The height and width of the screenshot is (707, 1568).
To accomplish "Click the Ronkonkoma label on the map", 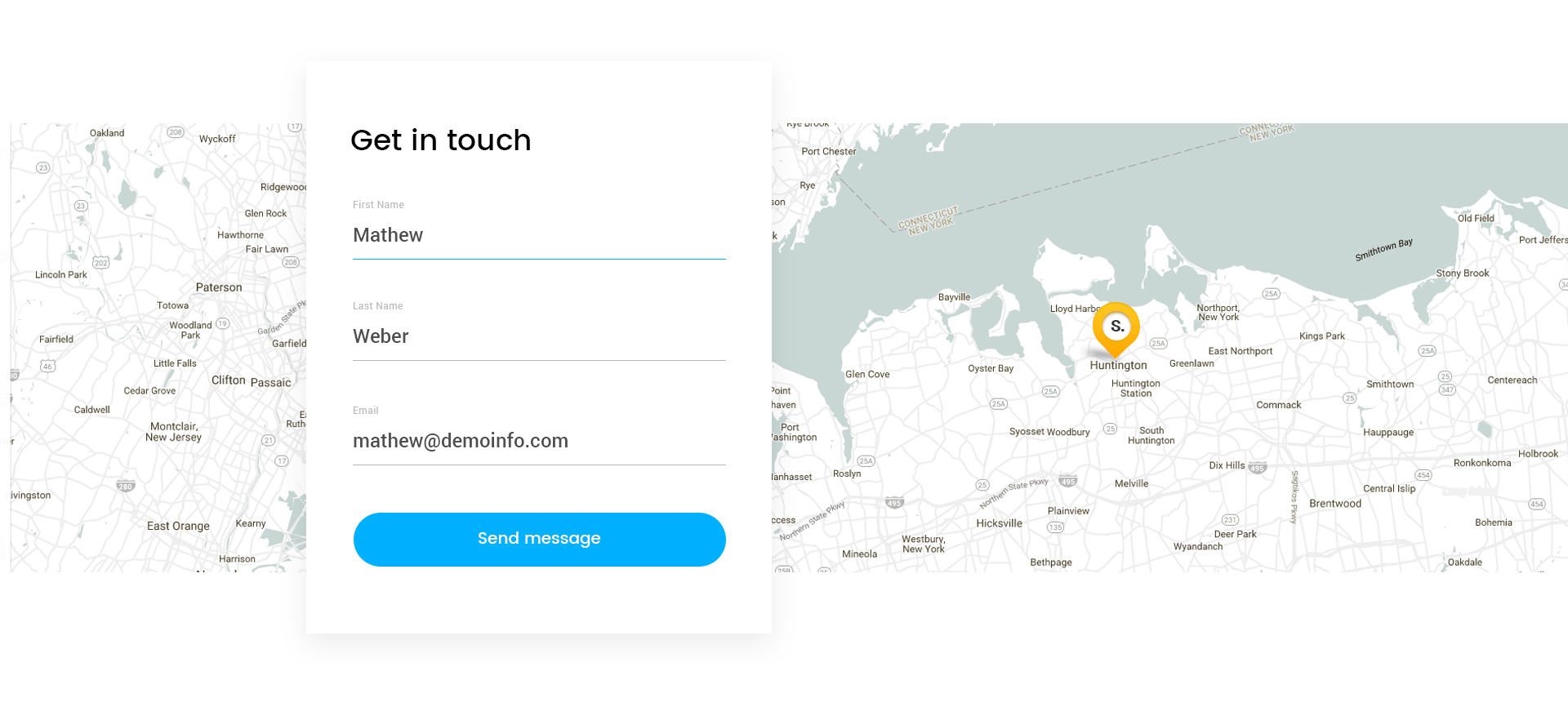I will click(1482, 463).
